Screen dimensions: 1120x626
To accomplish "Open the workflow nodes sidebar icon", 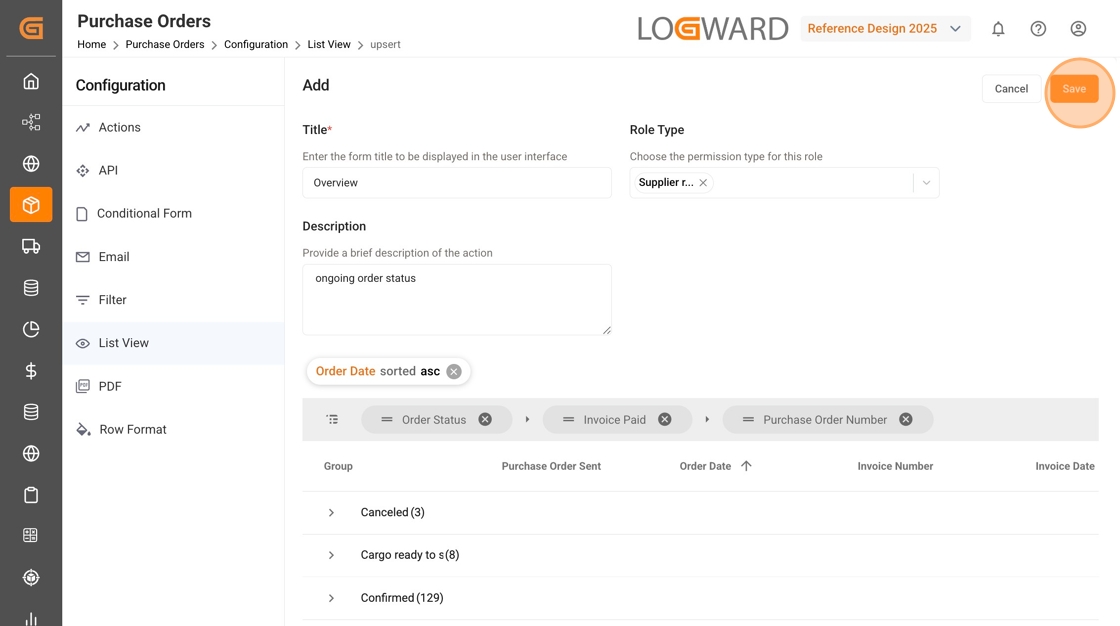I will coord(31,122).
